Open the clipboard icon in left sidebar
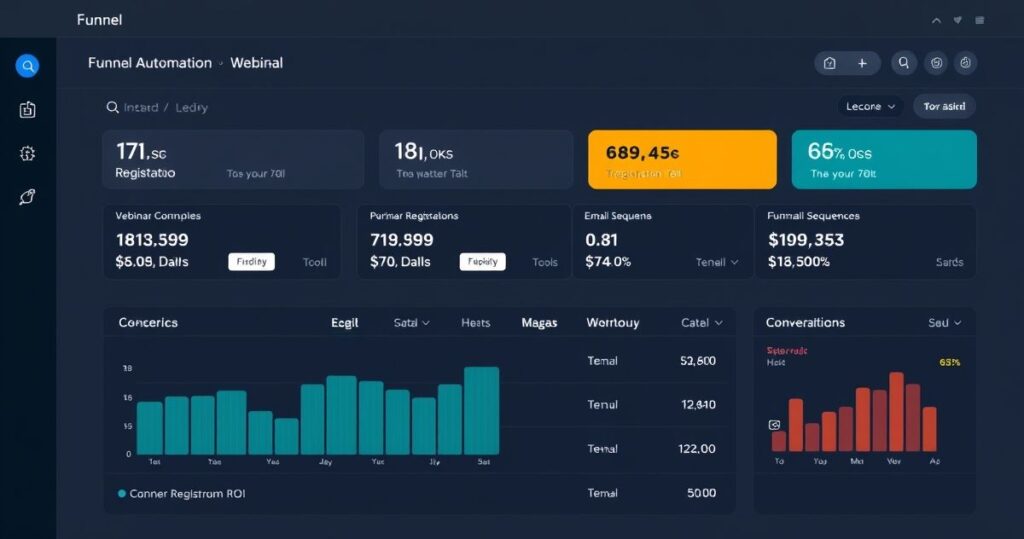 click(28, 110)
